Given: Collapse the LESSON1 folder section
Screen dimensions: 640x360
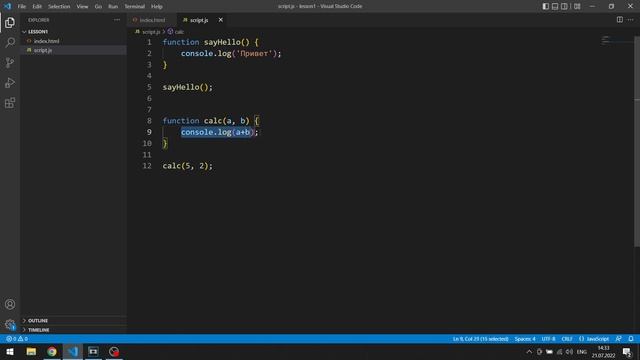Looking at the screenshot, I should 73,31.
